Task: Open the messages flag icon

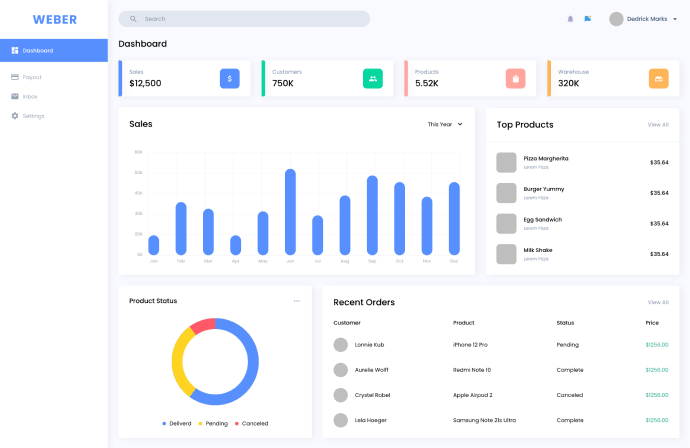Action: tap(588, 18)
